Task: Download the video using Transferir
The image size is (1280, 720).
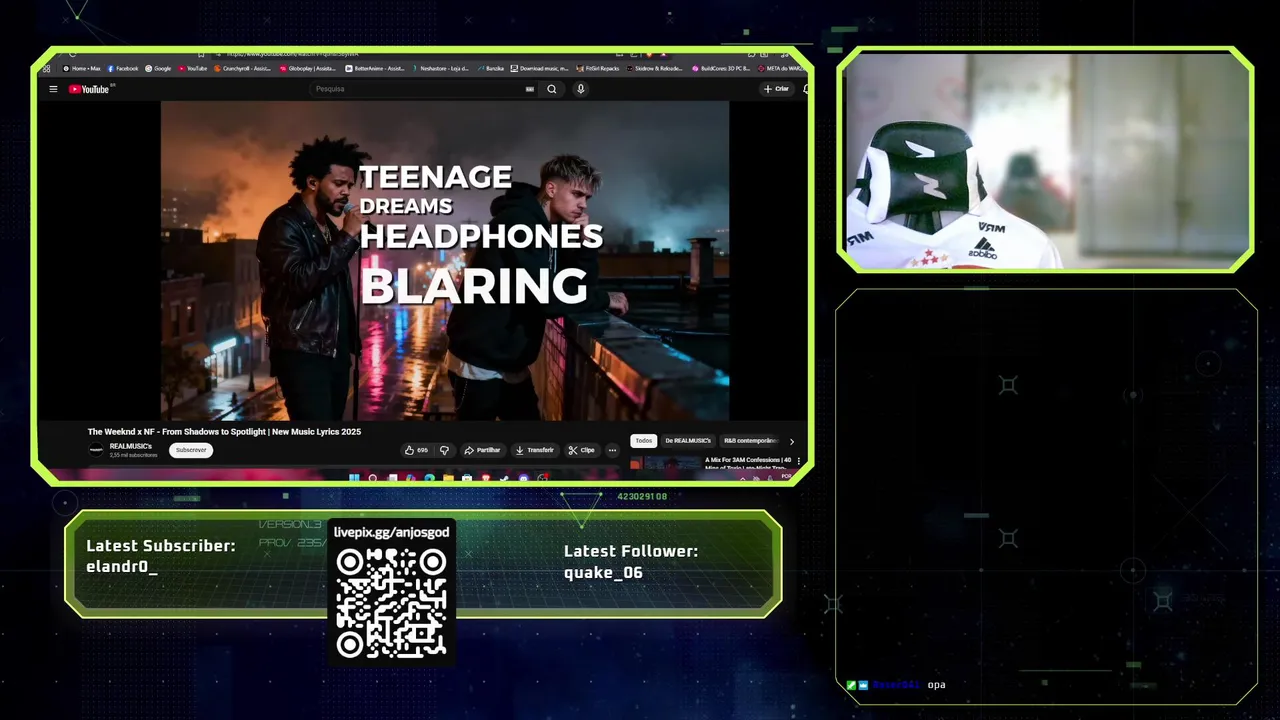Action: click(x=535, y=450)
